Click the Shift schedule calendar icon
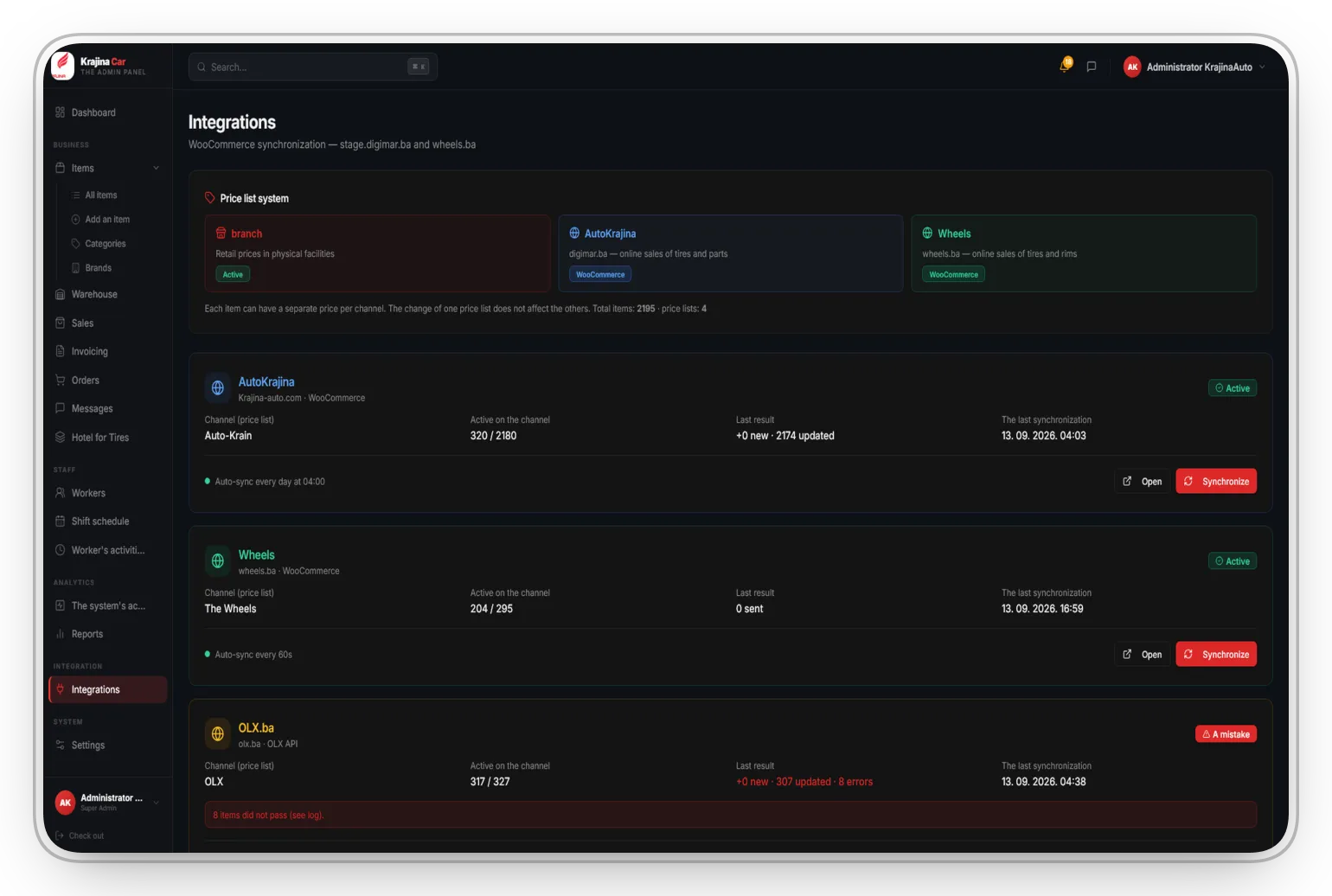The image size is (1332, 896). click(x=60, y=521)
